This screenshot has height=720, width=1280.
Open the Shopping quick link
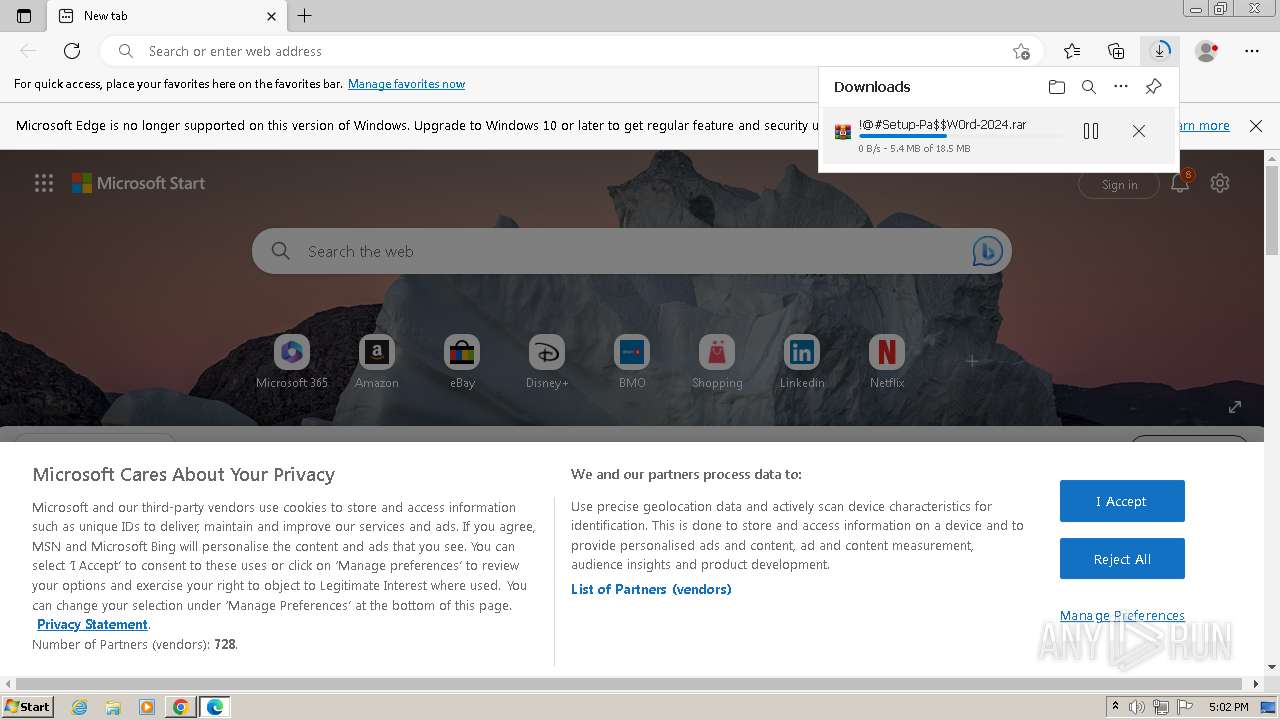[717, 362]
